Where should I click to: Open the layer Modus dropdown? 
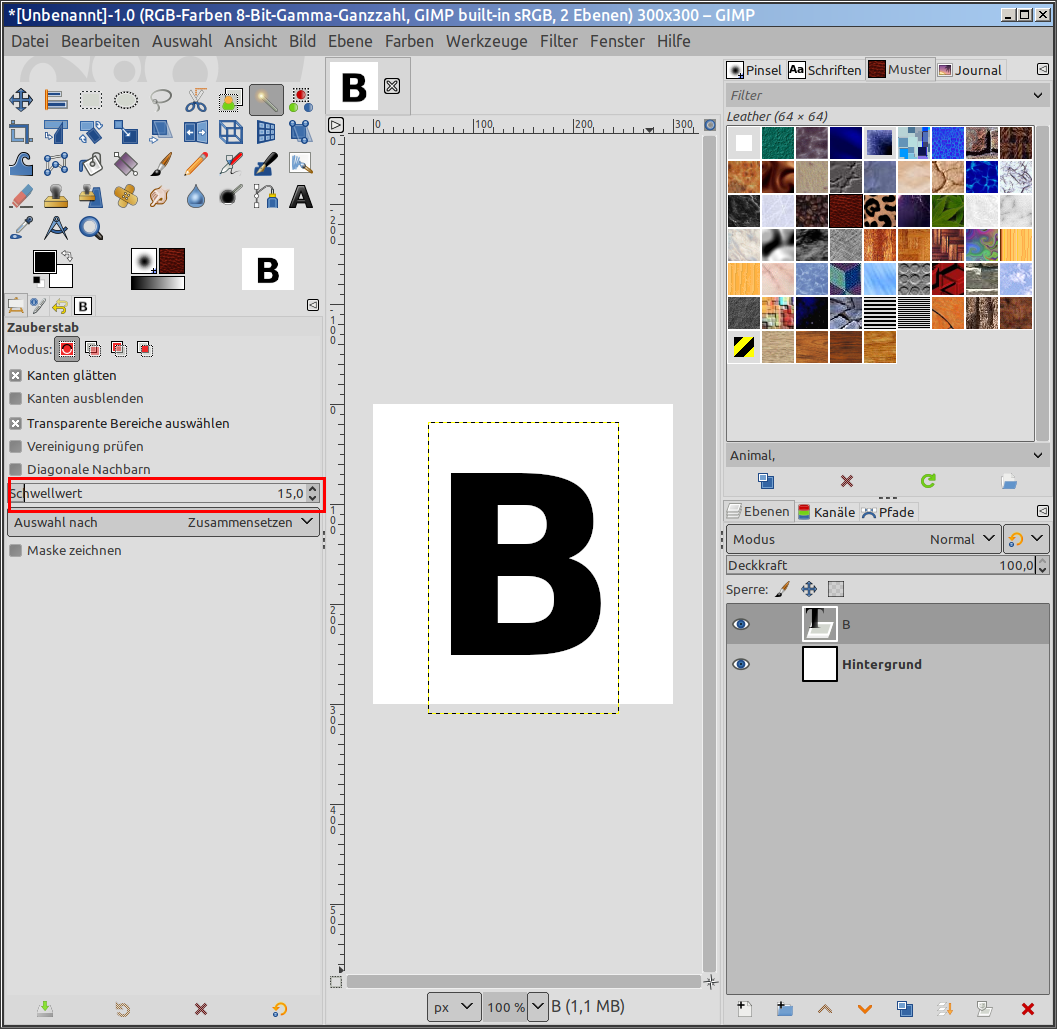pyautogui.click(x=863, y=539)
